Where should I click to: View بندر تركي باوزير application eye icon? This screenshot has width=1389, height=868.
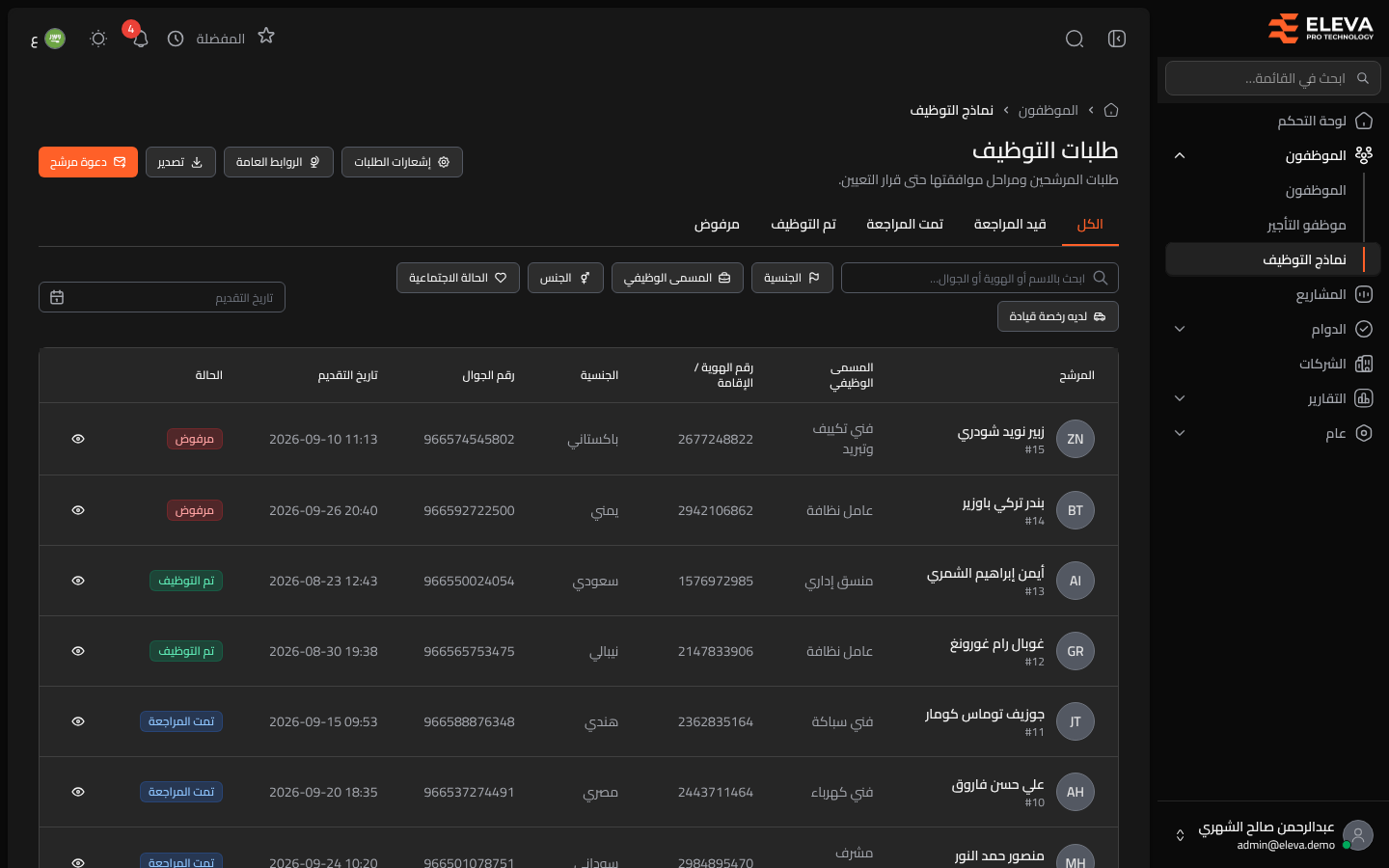tap(78, 510)
